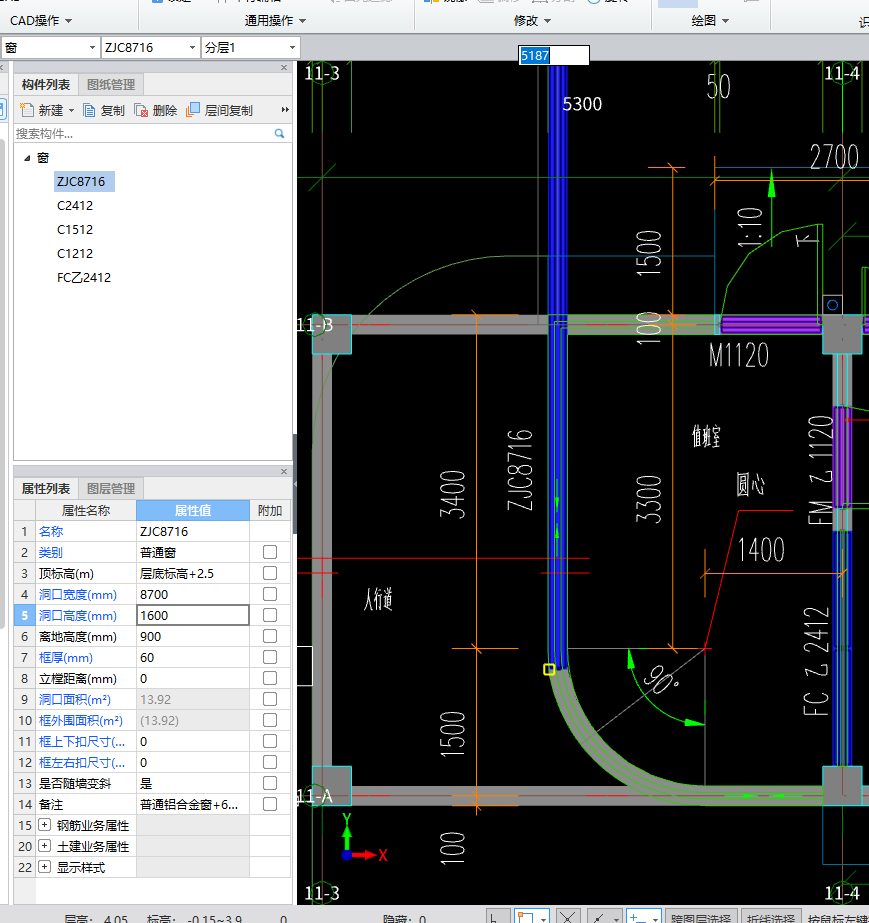Click the search magnifier in component search
The width and height of the screenshot is (869, 923).
280,134
